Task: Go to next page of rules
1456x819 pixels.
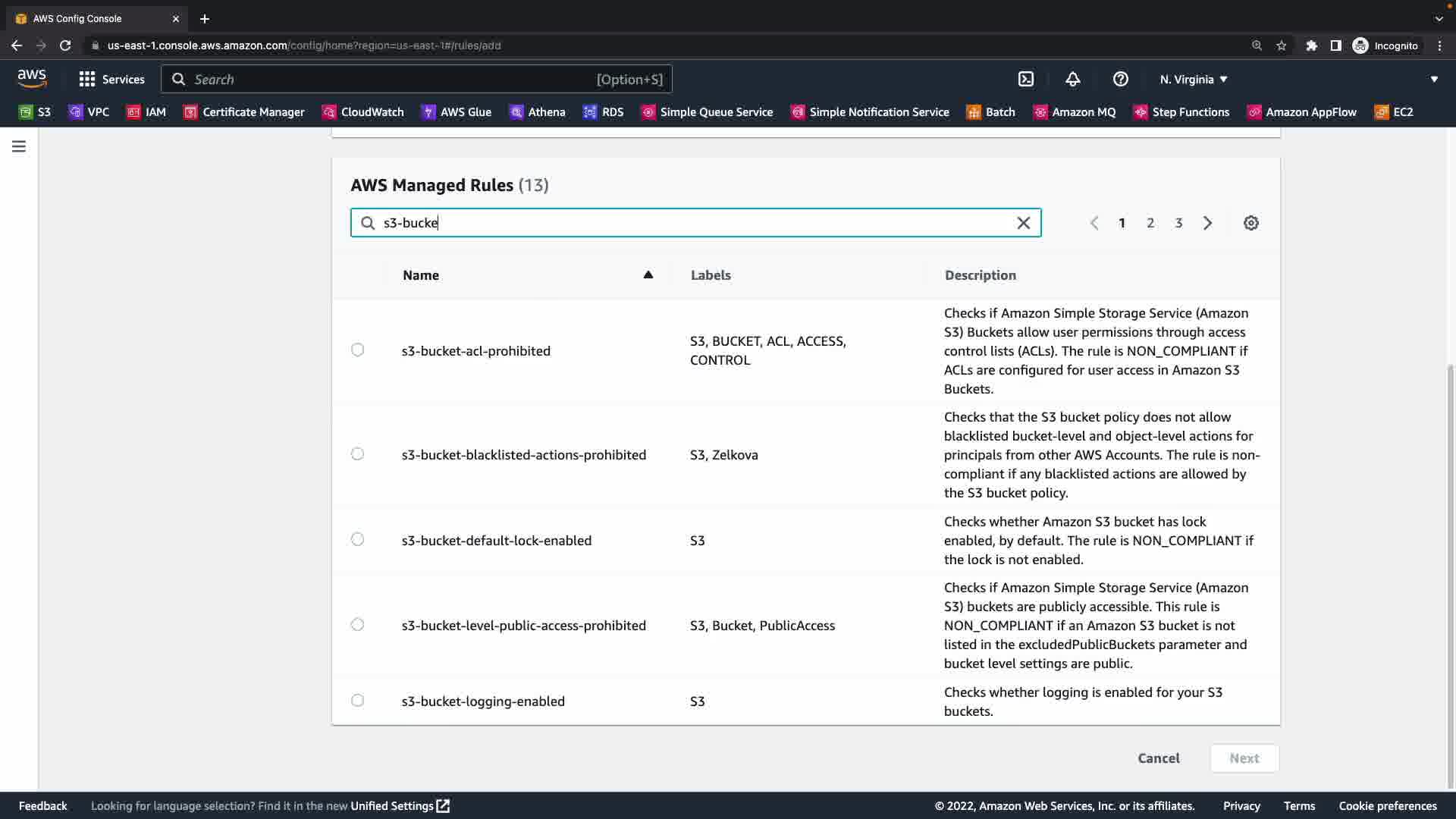Action: [1207, 223]
